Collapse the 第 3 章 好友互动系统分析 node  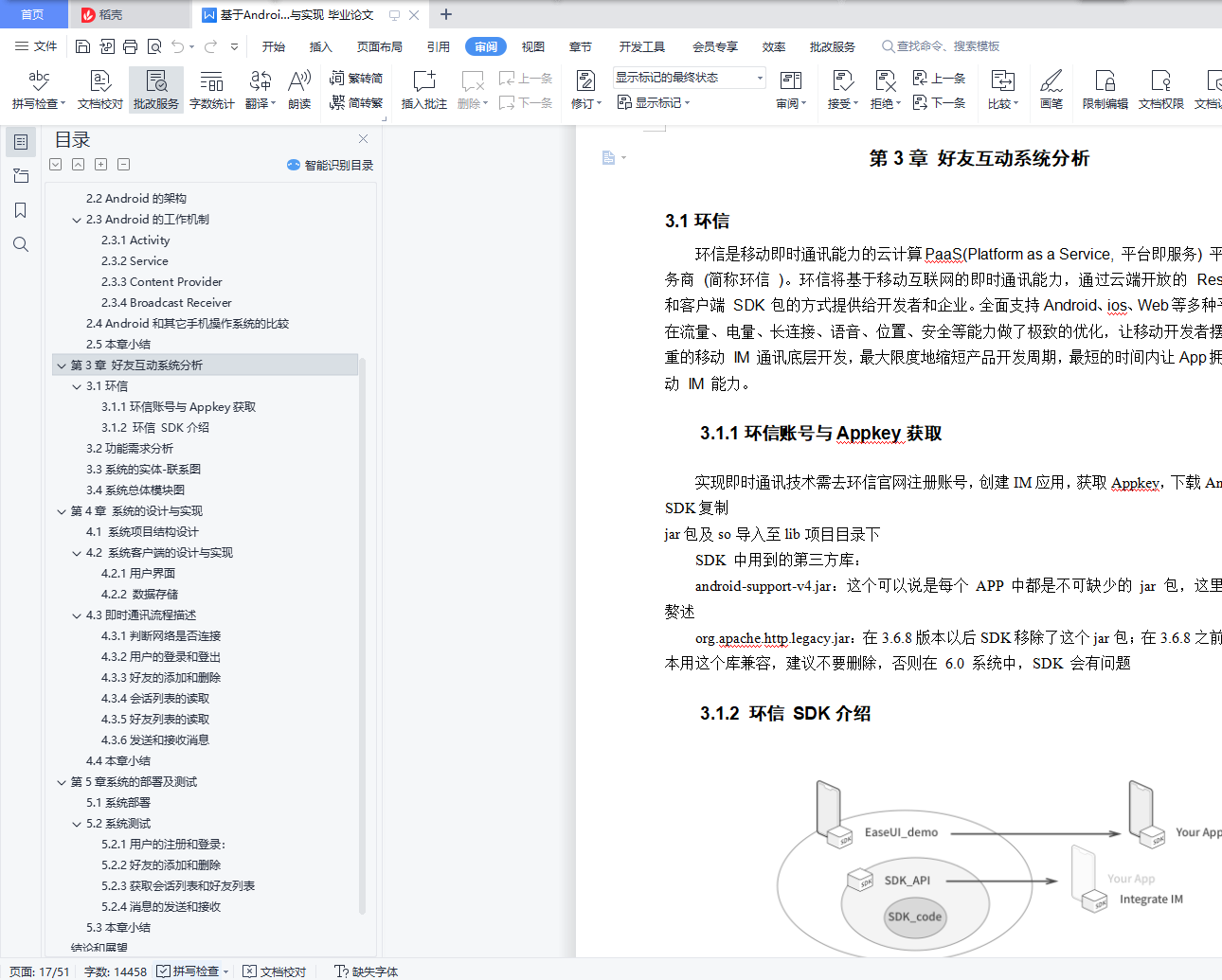(x=62, y=365)
